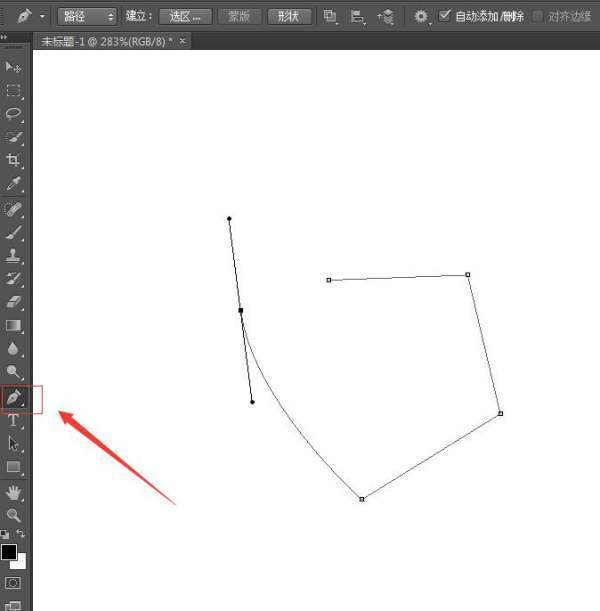The height and width of the screenshot is (611, 600).
Task: Select the Gradient tool
Action: click(x=13, y=325)
